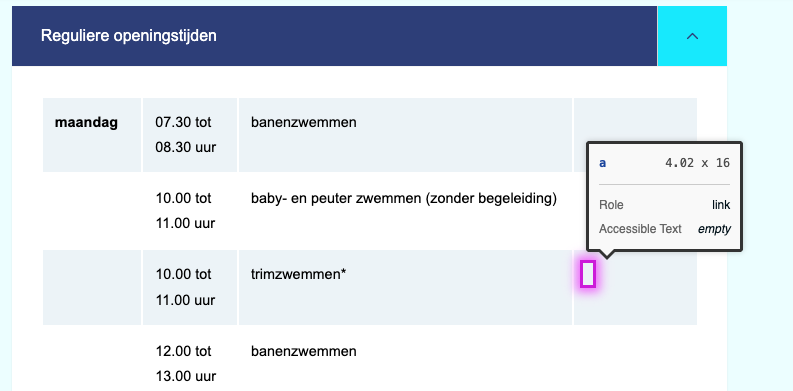
Task: Click the time cell beside baby- en peuter zwemmen
Action: pos(190,210)
